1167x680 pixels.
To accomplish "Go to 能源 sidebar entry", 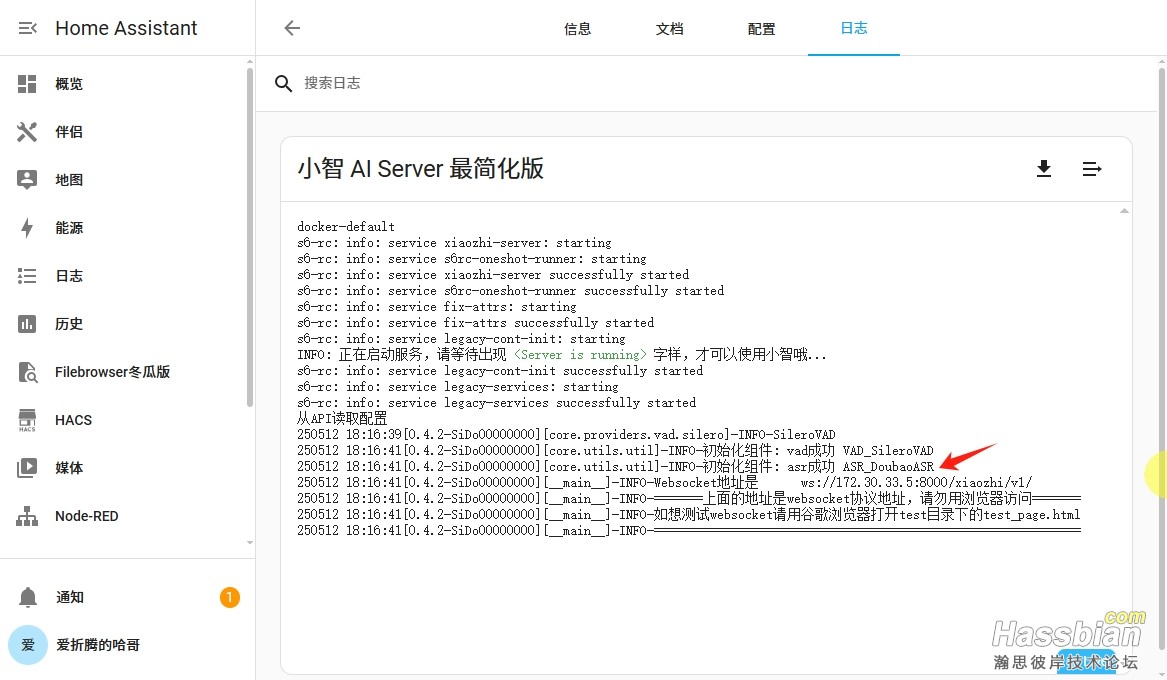I will [124, 228].
